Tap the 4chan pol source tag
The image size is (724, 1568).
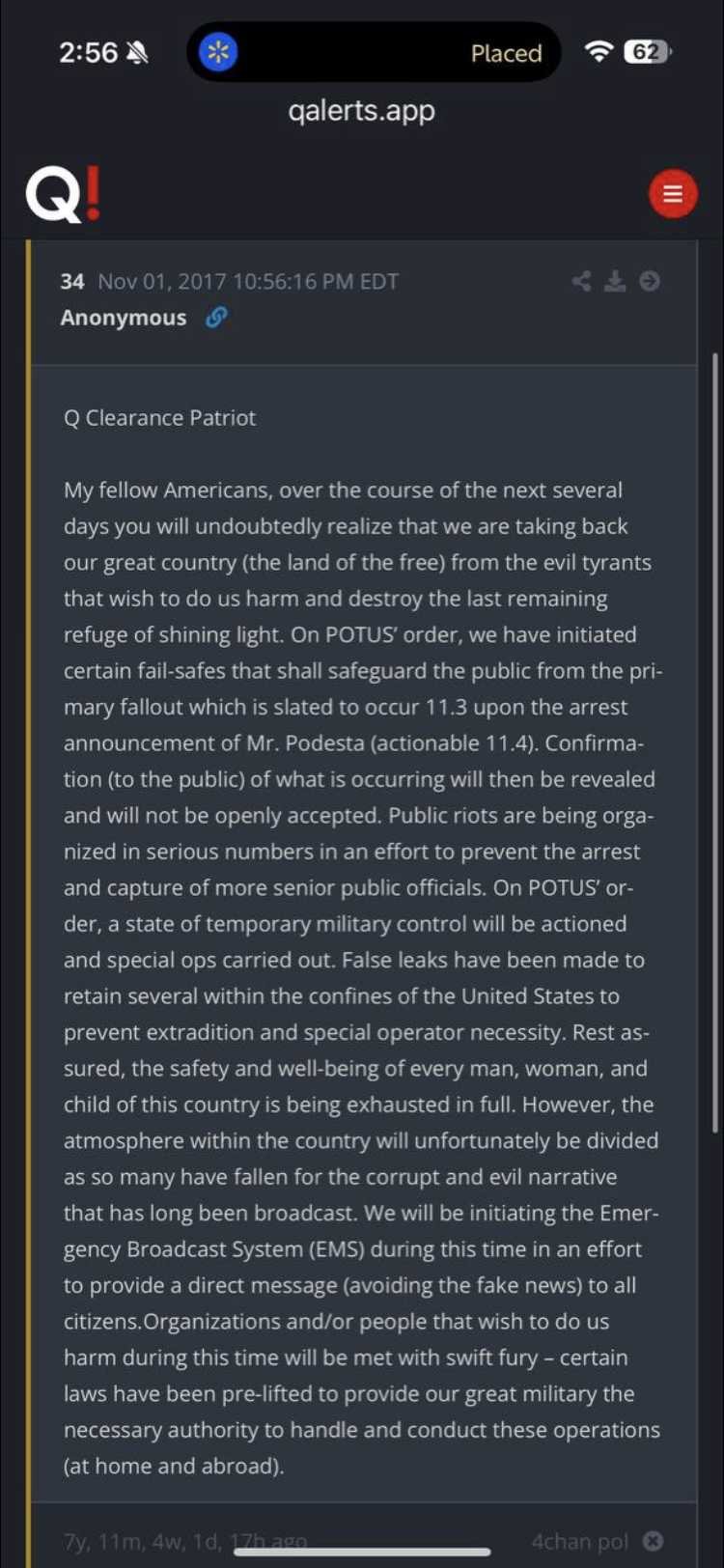(x=579, y=1541)
